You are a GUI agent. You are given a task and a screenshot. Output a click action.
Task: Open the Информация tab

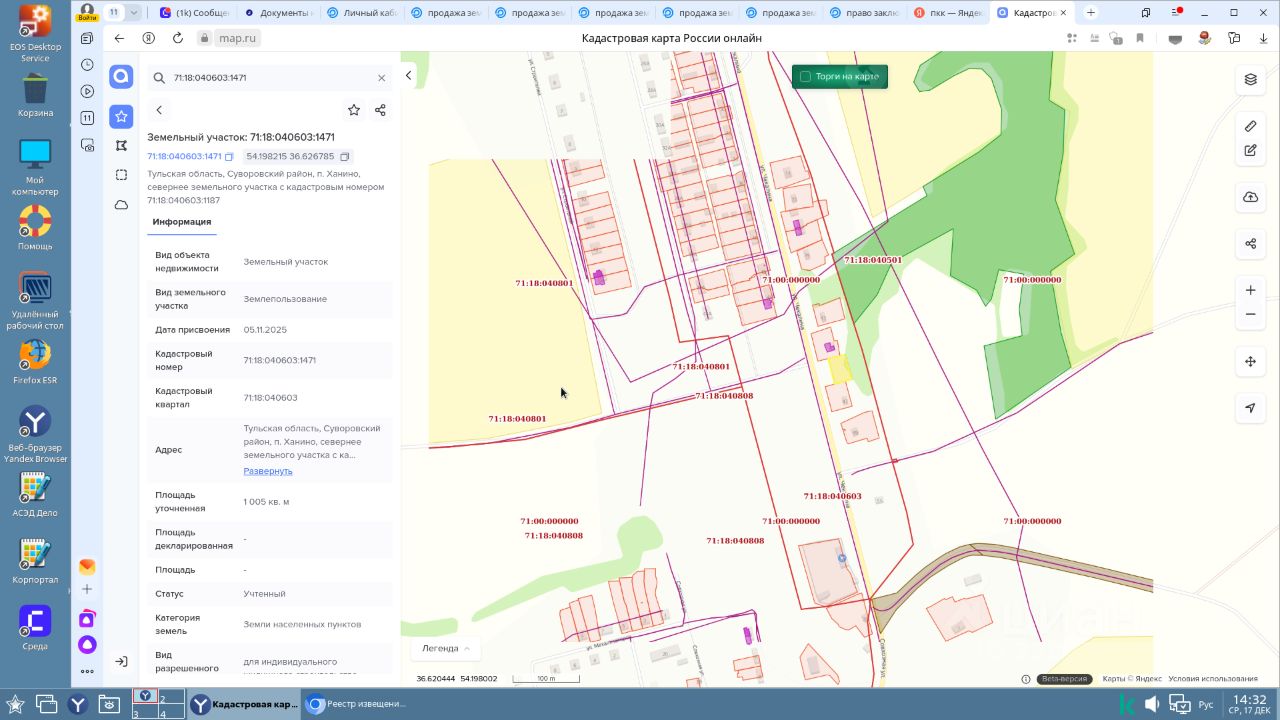(181, 222)
